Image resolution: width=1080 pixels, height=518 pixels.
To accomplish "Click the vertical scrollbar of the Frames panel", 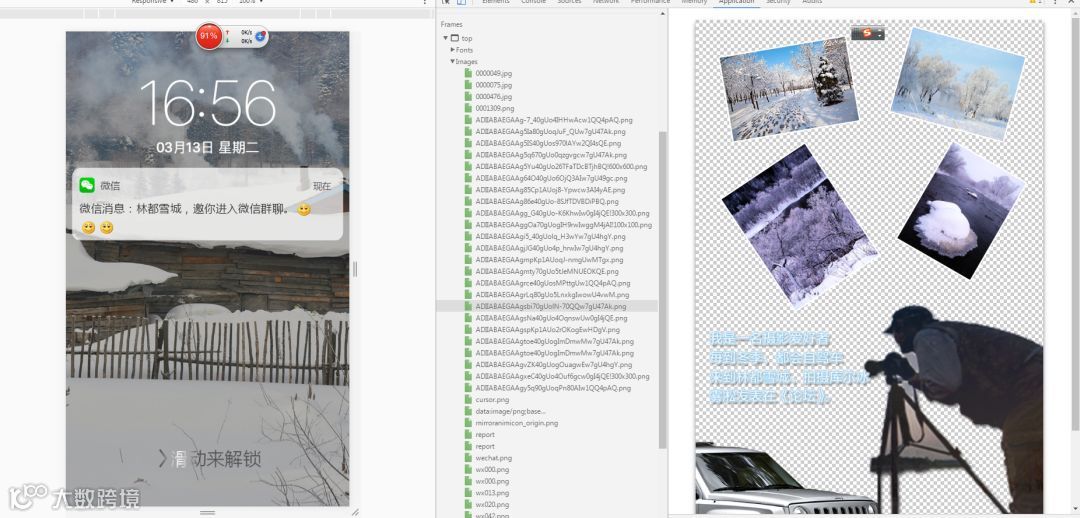I will click(x=663, y=289).
